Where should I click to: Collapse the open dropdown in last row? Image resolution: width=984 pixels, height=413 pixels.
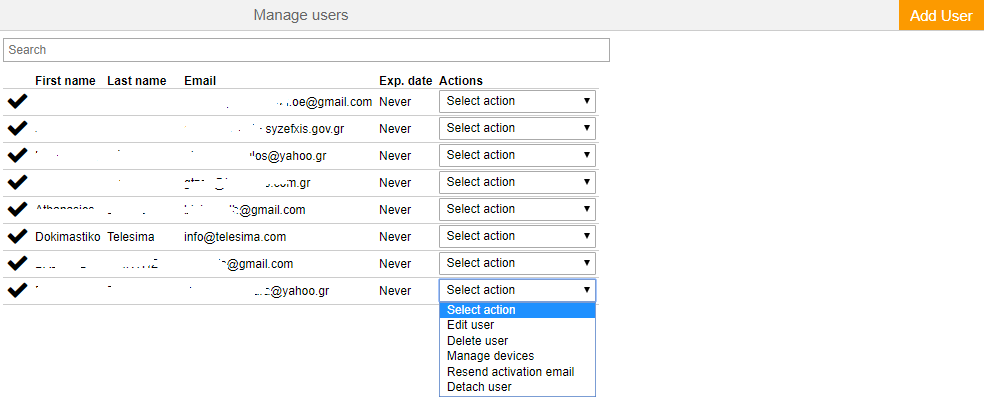[x=517, y=290]
